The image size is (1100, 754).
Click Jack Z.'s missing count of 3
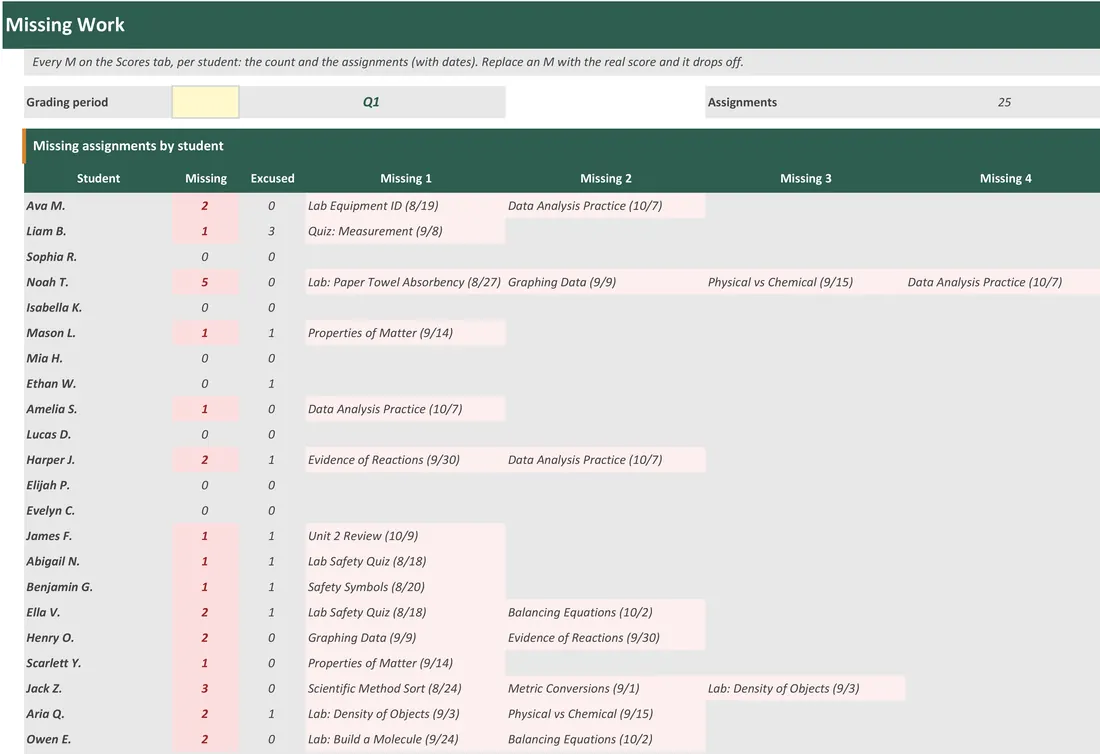click(x=205, y=688)
